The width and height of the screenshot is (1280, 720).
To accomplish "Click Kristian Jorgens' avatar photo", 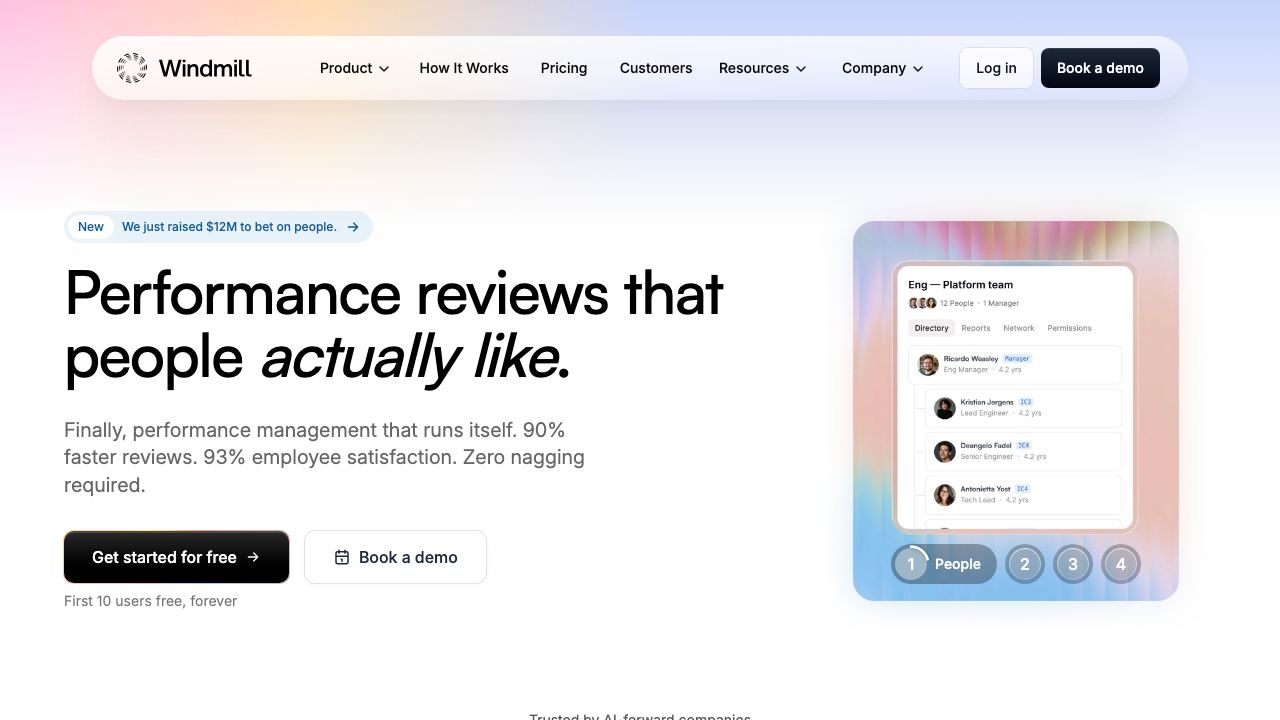I will (945, 407).
